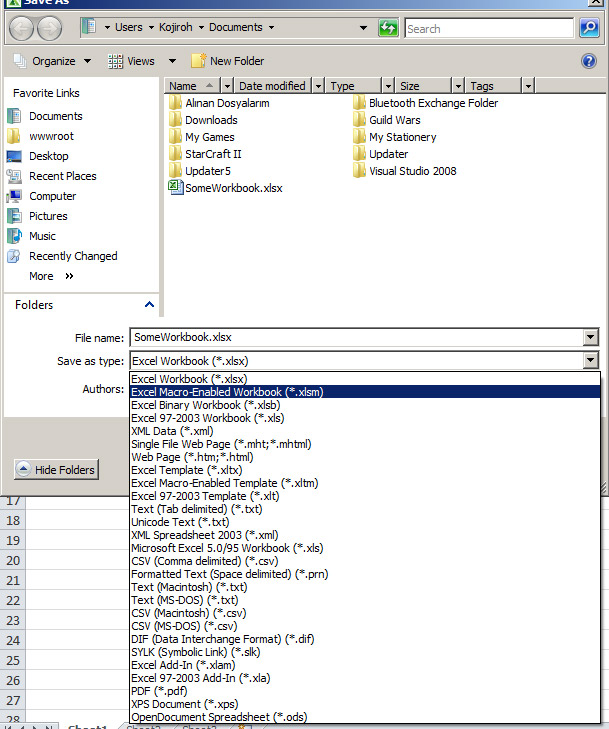Screen dimensions: 609x729
Task: Click New Folder toolbar button
Action: coord(227,61)
